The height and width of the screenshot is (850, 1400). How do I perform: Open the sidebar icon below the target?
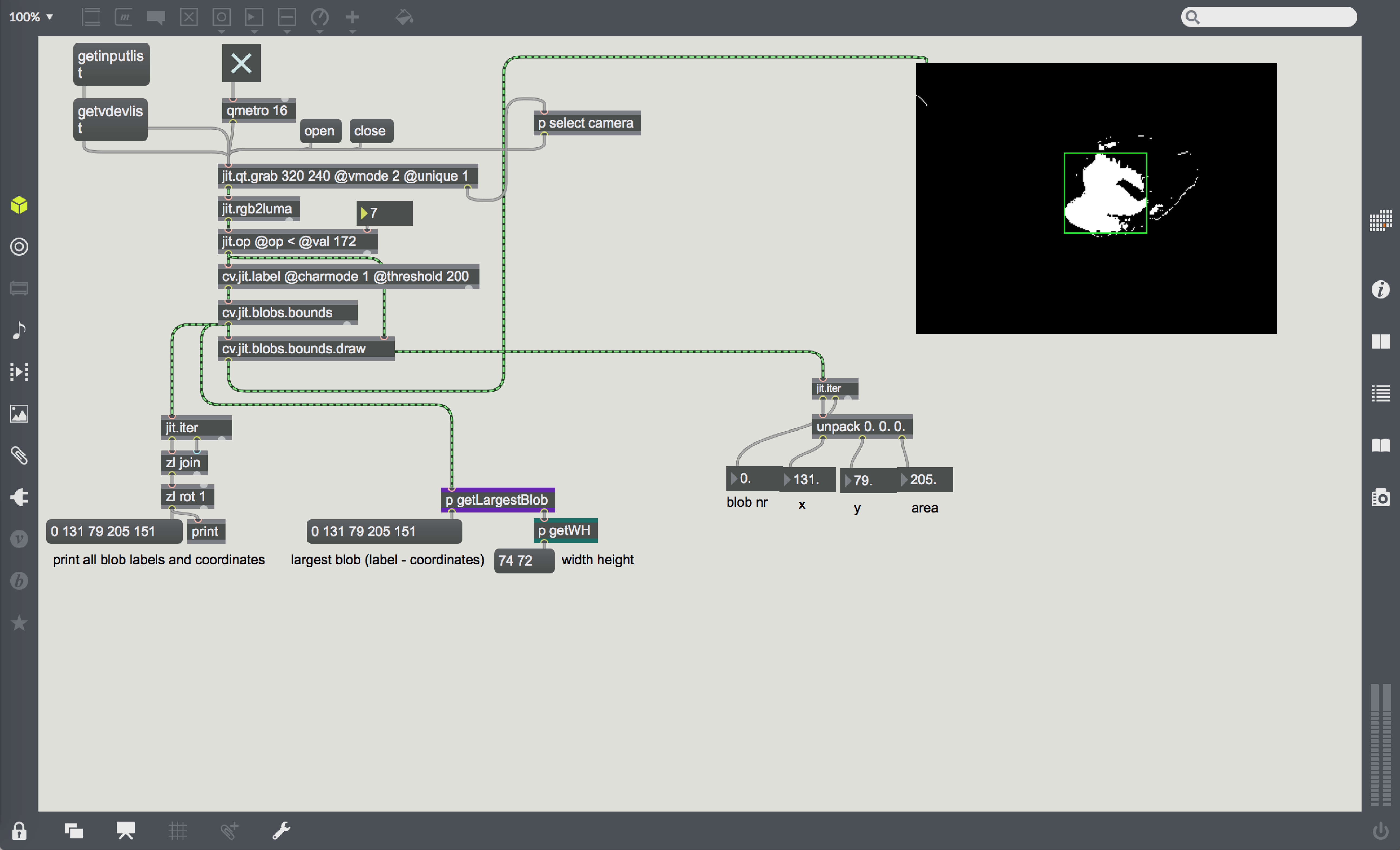coord(19,288)
